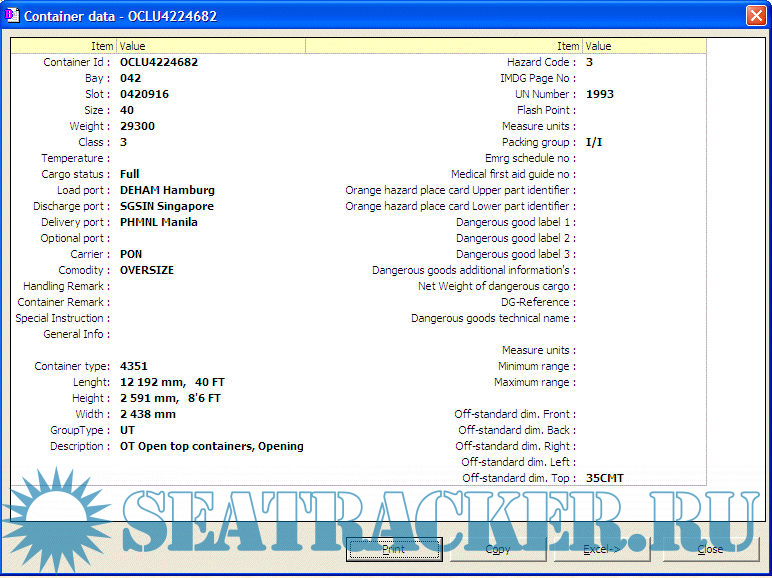Click the application icon in the title bar
This screenshot has height=578, width=772.
point(11,16)
